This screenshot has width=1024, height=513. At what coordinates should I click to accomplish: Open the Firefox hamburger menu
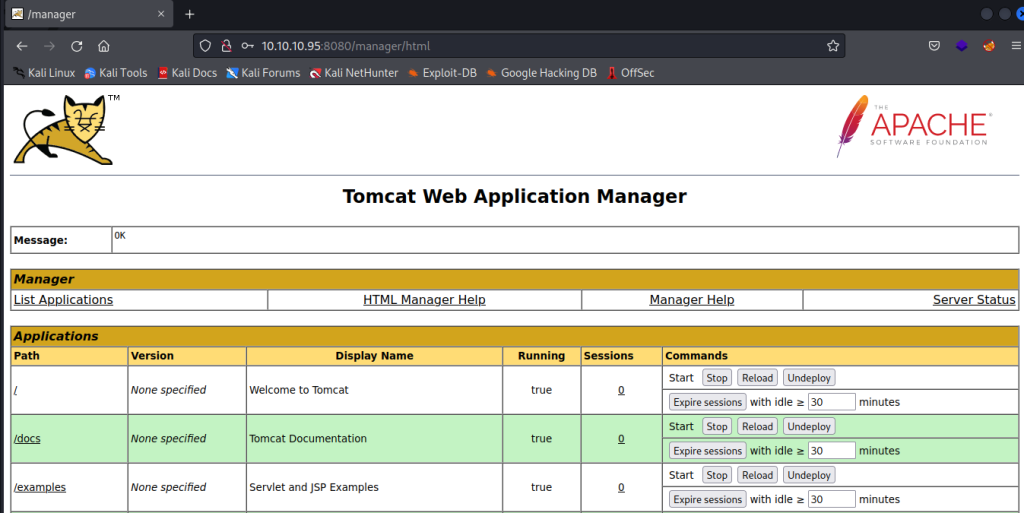click(x=1016, y=46)
